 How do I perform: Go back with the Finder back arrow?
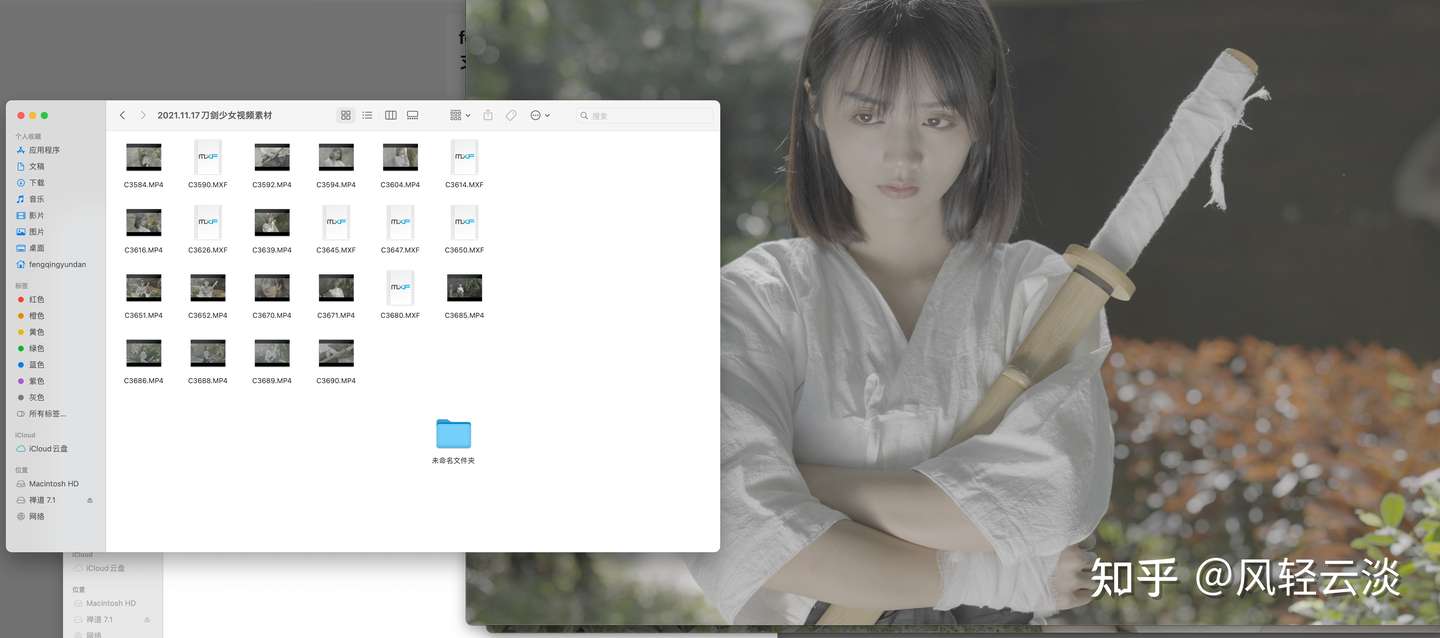[x=122, y=115]
